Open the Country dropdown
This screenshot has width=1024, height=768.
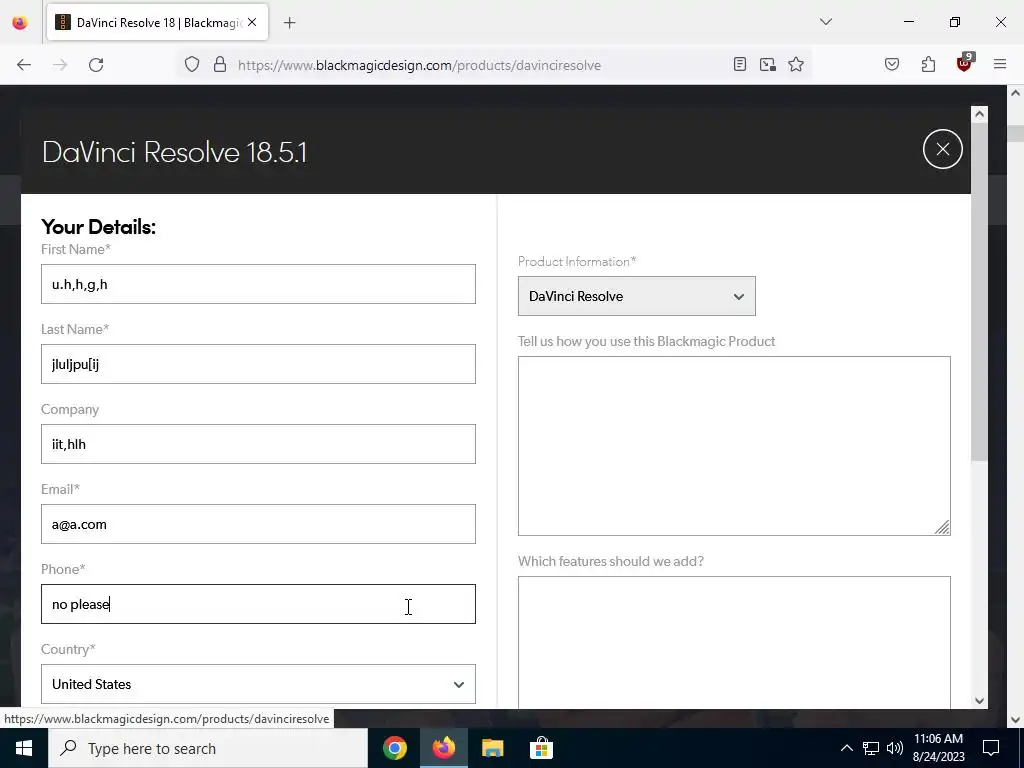tap(258, 684)
